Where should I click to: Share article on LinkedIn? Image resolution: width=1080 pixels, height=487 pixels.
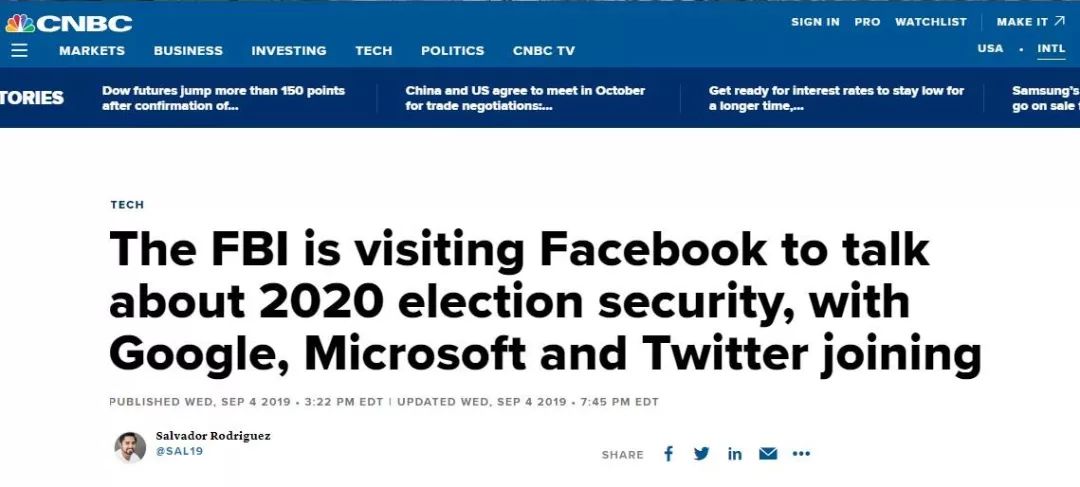point(735,453)
